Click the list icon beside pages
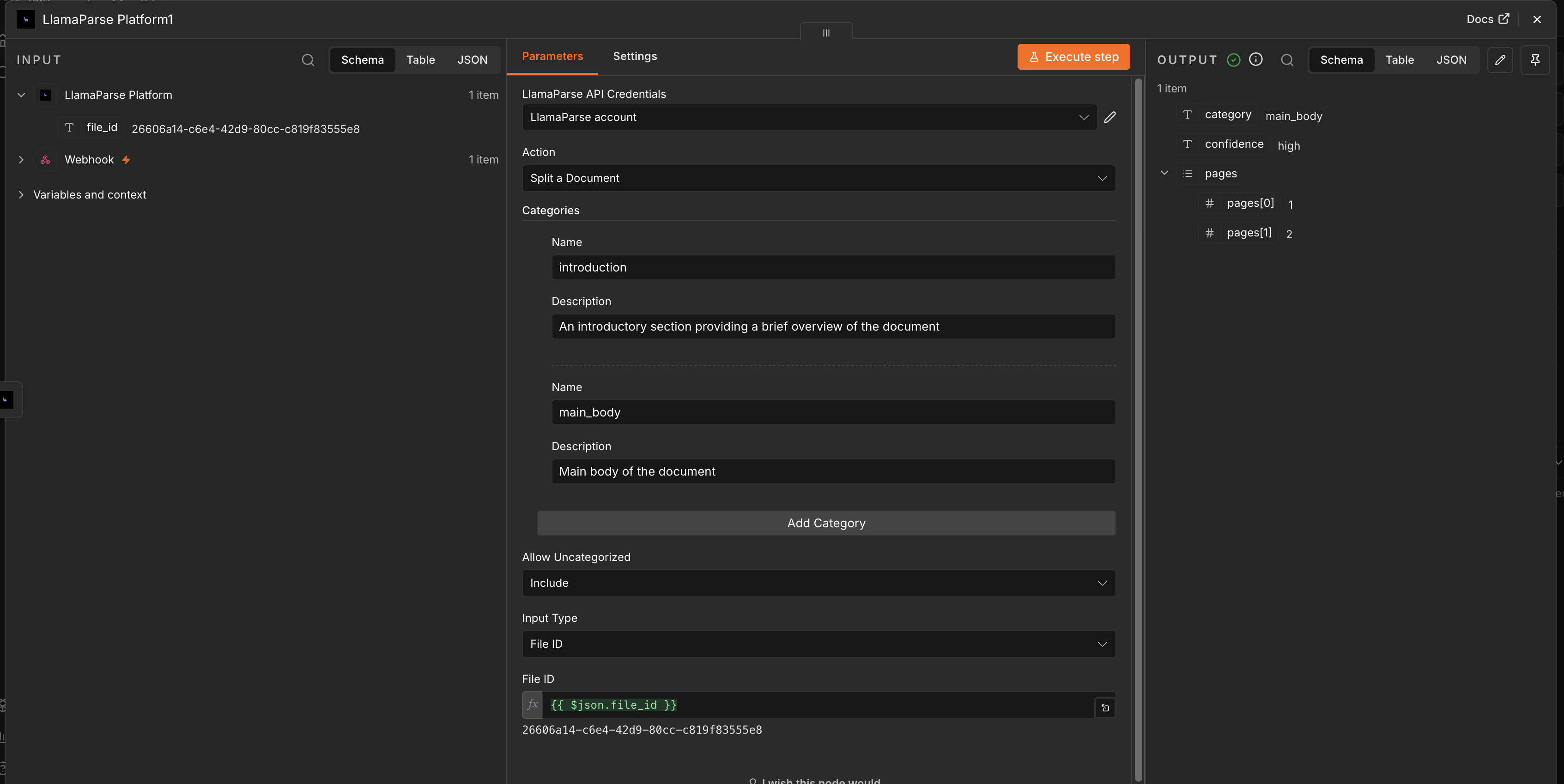 (x=1188, y=174)
